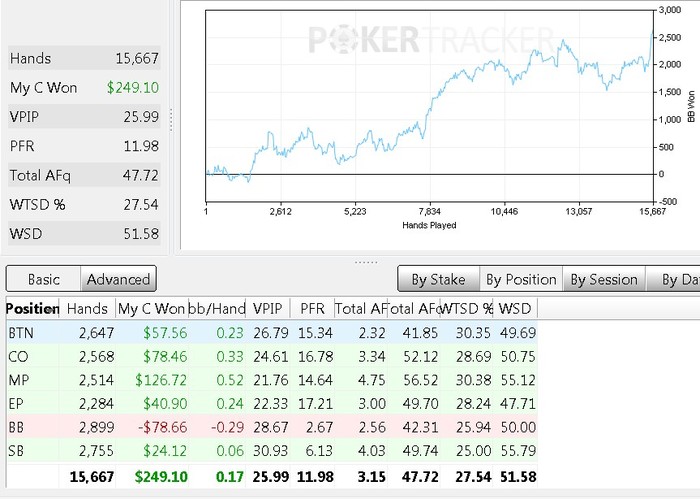Sort table by WTSD % column header
This screenshot has width=700, height=499.
pos(467,308)
